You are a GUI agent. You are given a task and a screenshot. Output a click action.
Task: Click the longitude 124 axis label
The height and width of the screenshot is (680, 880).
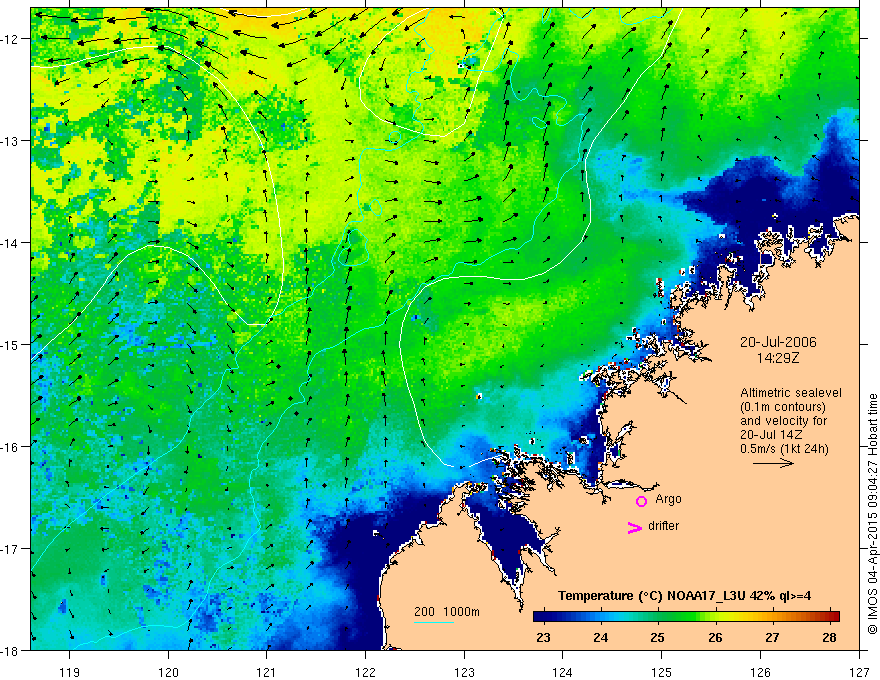[563, 672]
